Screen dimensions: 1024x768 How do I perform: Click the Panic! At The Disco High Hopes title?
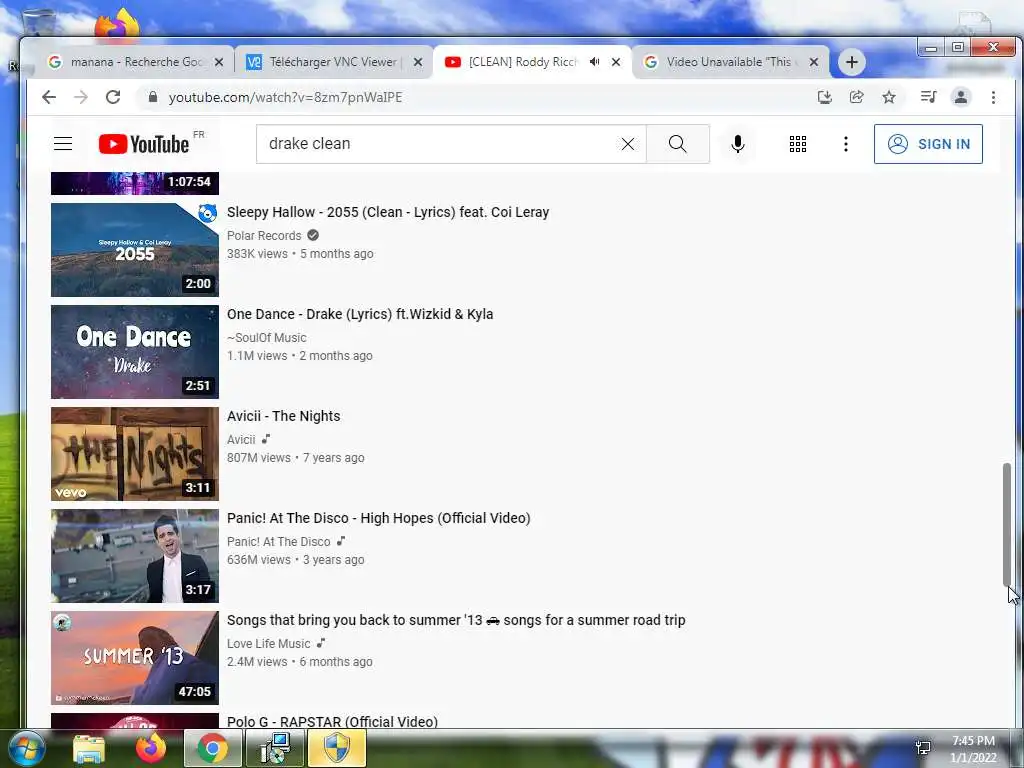tap(379, 518)
